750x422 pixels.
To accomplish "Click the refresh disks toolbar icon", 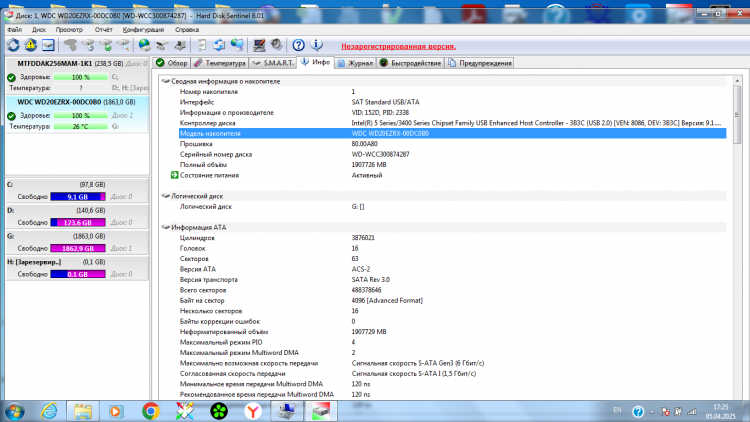I will [13, 45].
